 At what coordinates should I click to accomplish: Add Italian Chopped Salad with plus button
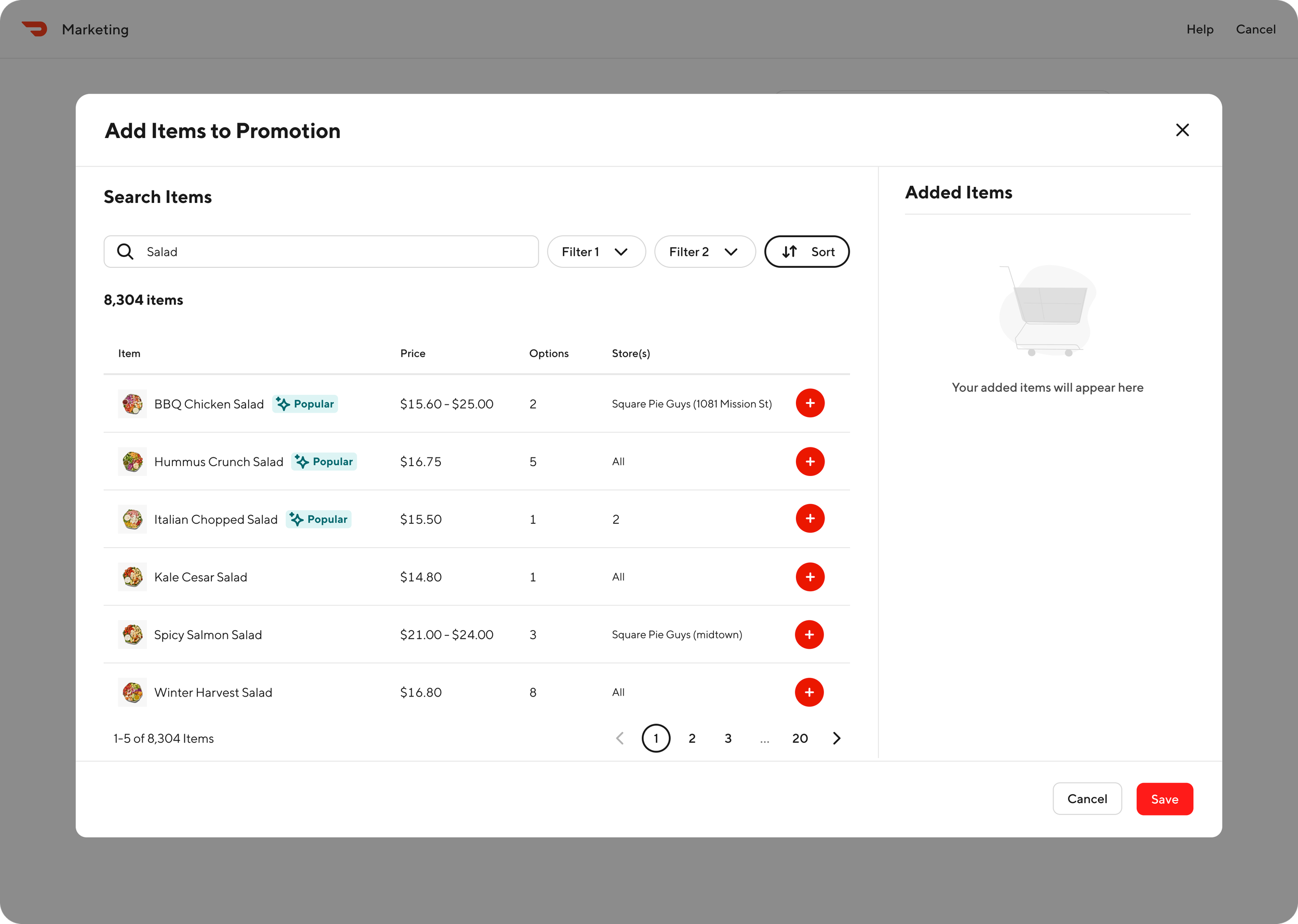point(810,519)
